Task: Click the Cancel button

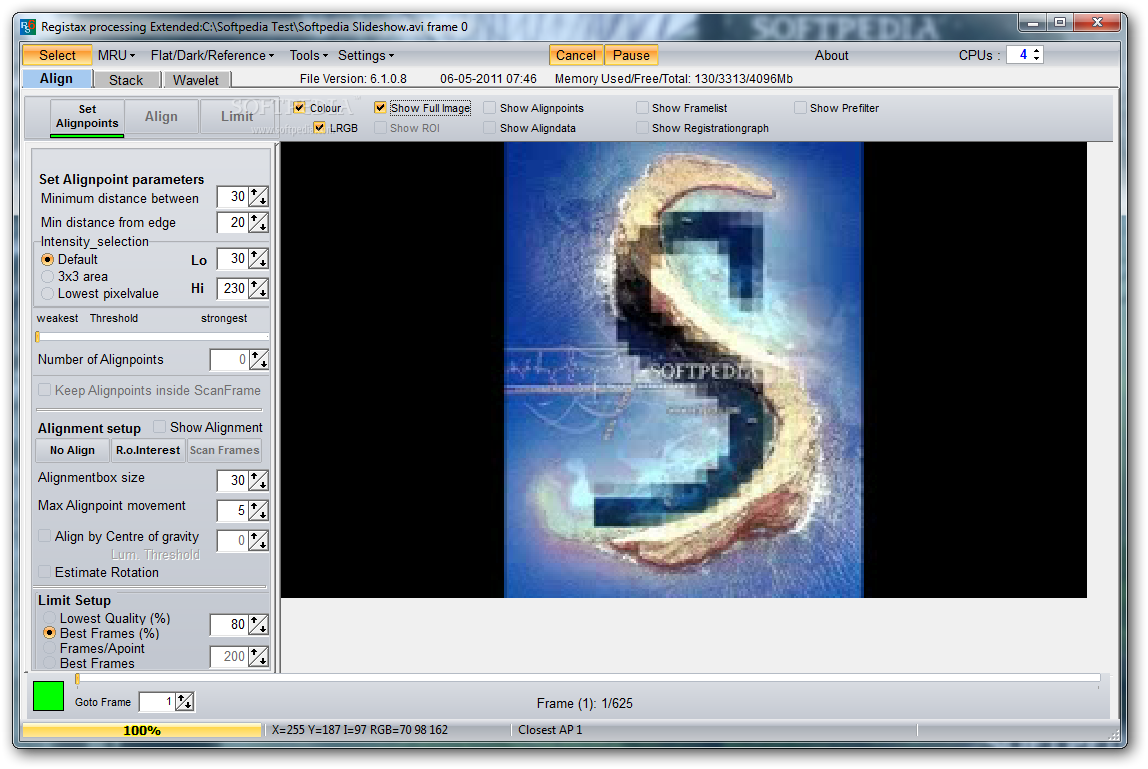Action: 575,56
